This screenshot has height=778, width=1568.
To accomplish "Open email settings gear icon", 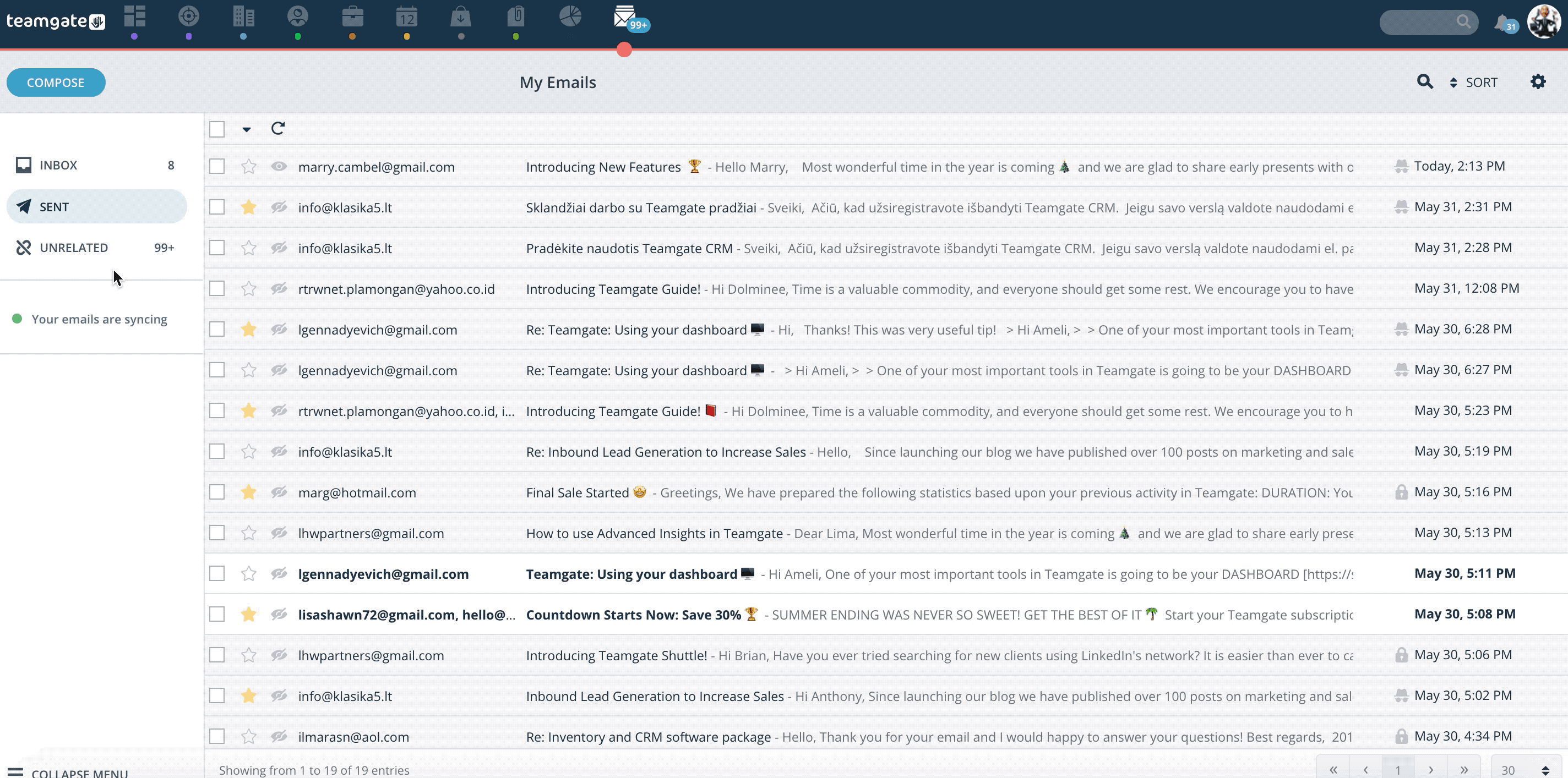I will click(1538, 81).
